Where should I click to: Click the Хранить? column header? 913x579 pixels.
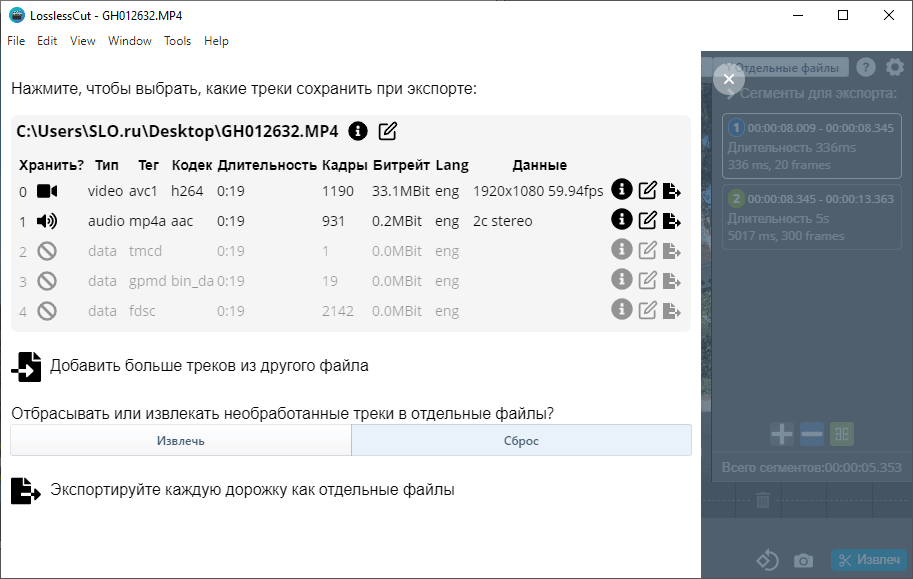click(x=51, y=165)
